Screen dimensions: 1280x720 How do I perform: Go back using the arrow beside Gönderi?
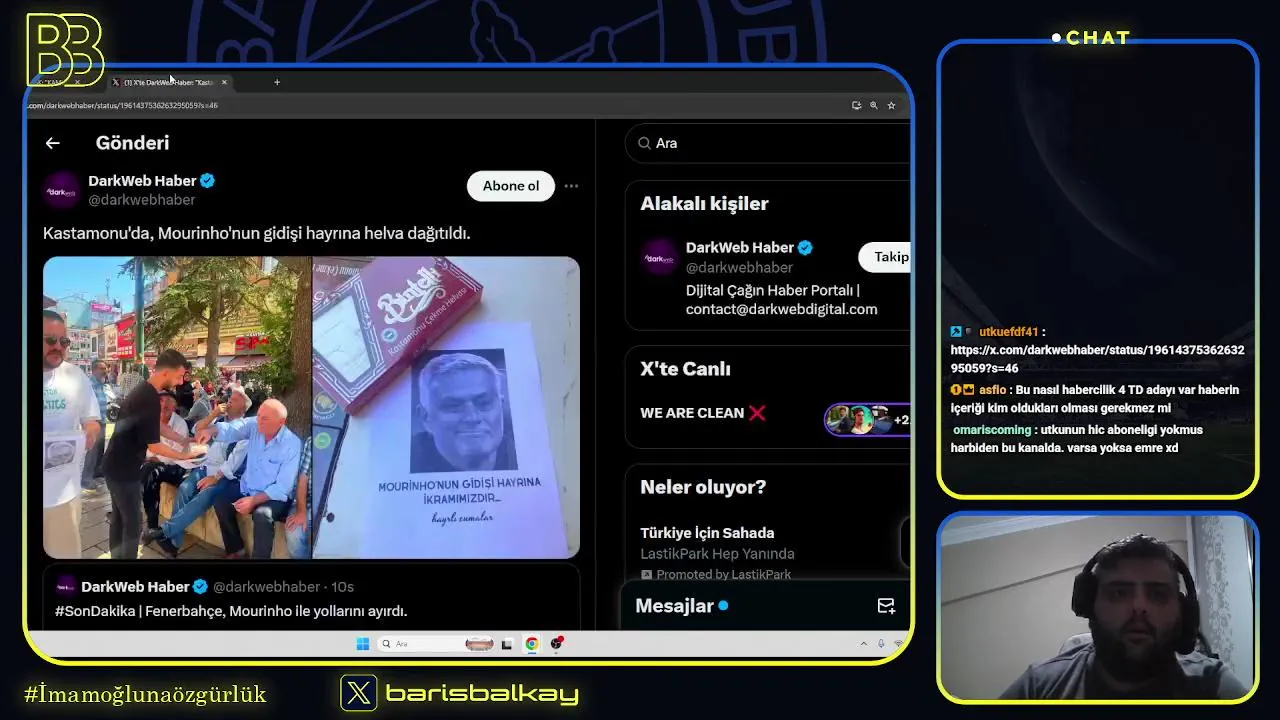52,143
